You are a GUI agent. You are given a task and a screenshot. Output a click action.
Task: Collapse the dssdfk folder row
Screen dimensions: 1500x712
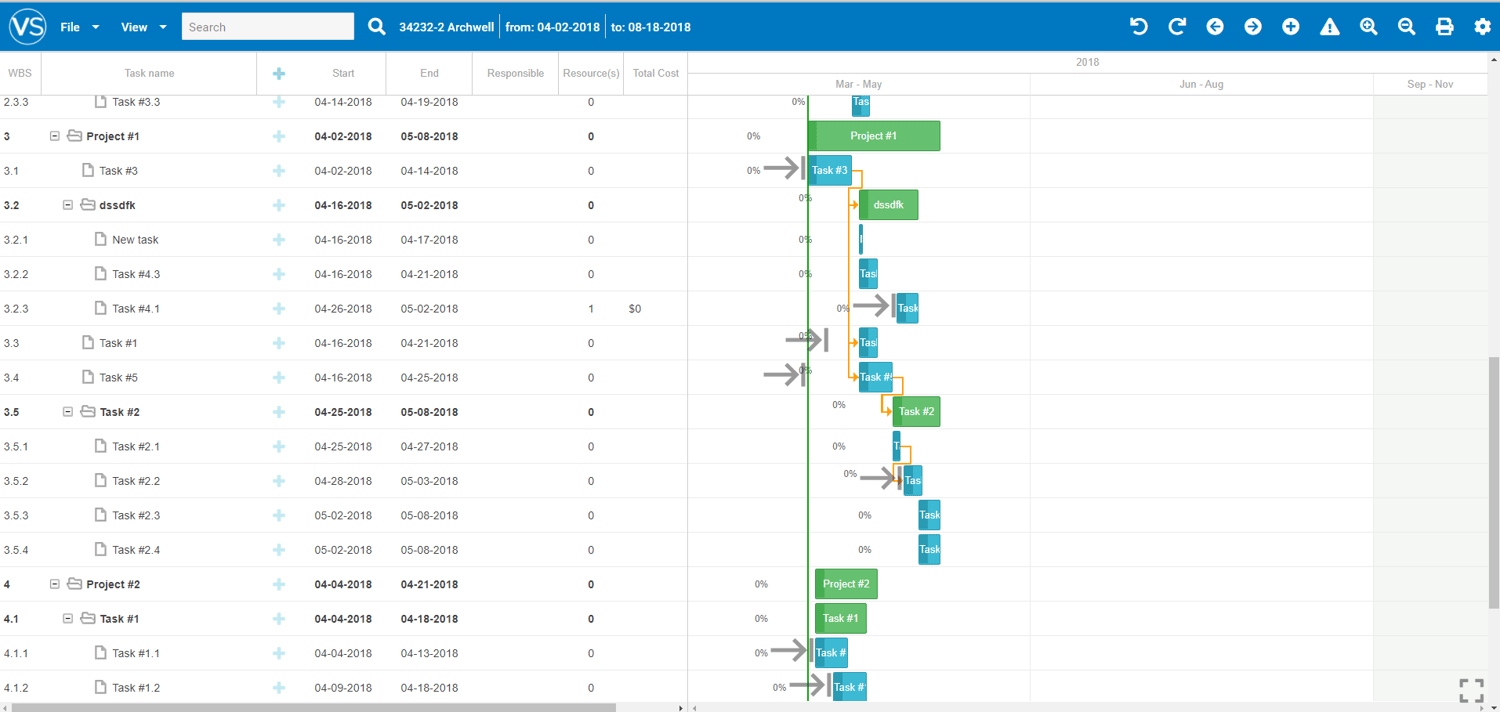click(68, 205)
